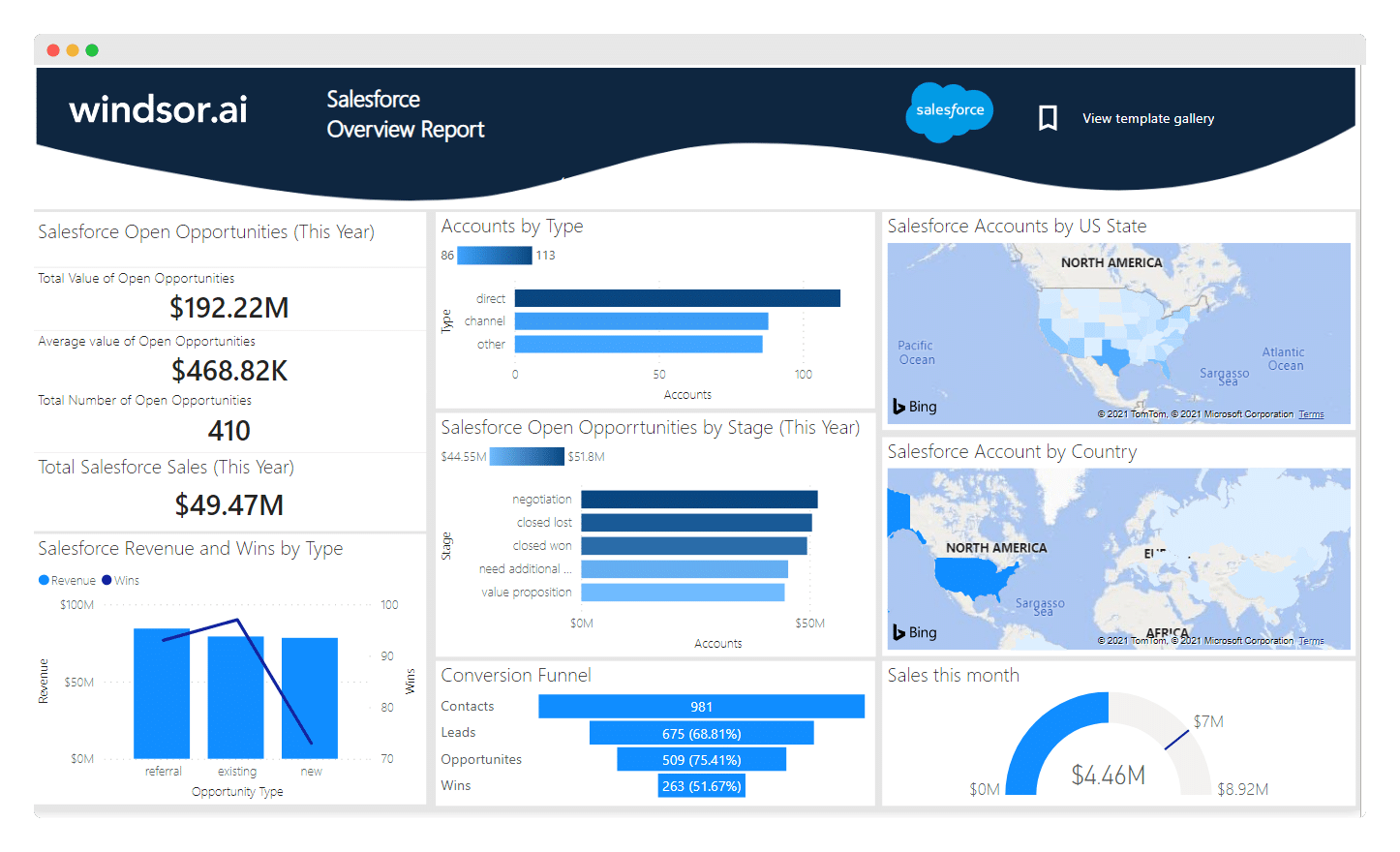Click the Bing logo on the US State map
Viewport: 1400px width, 852px height.
coord(915,407)
